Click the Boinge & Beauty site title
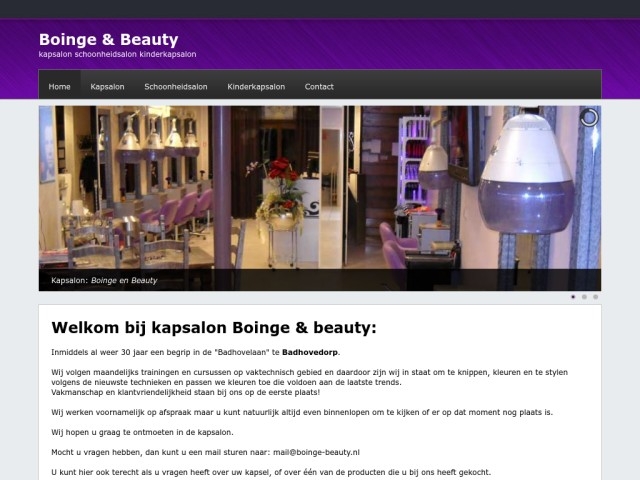The height and width of the screenshot is (480, 640). (x=109, y=40)
